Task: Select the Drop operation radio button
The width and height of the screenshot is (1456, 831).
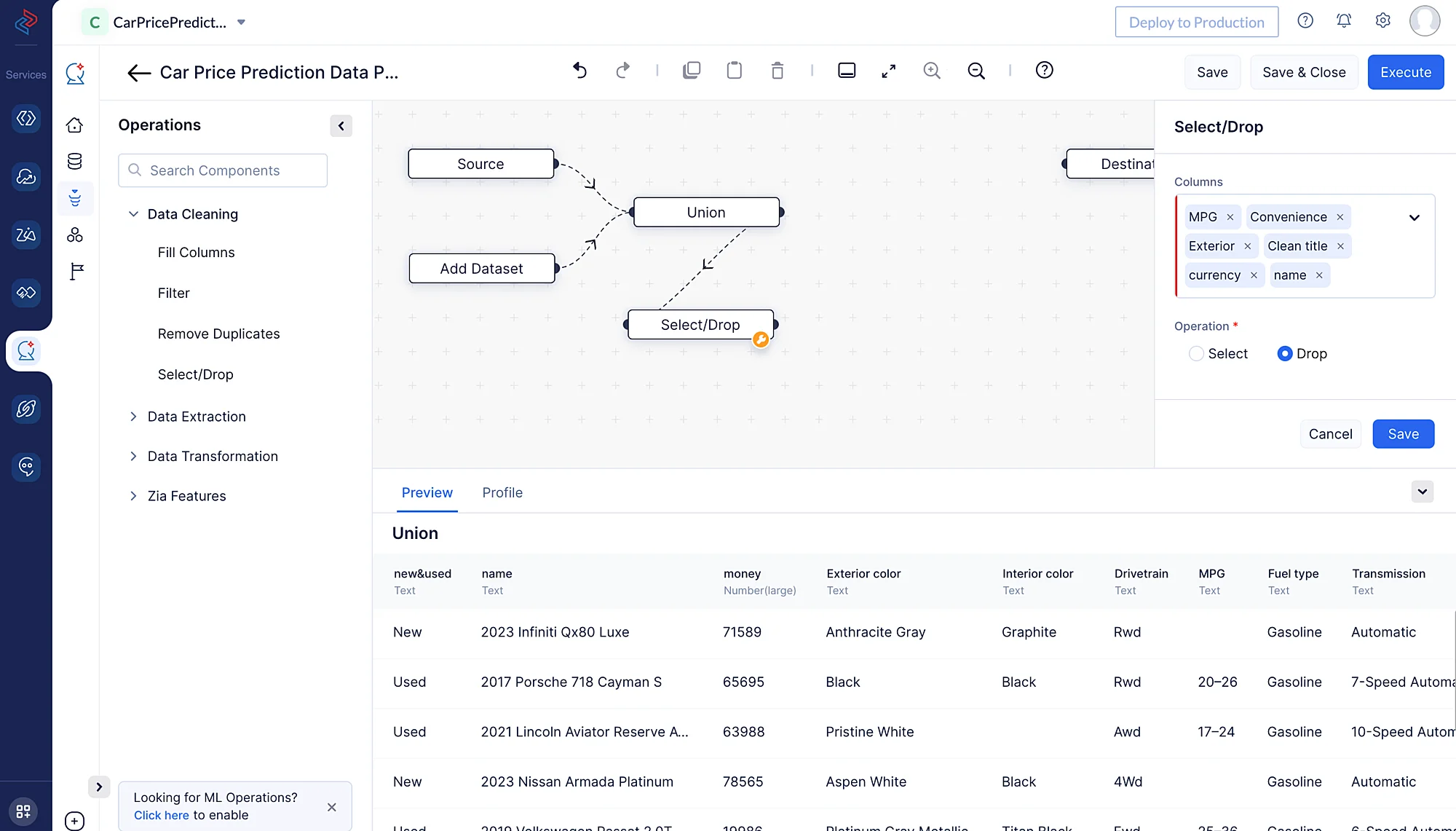Action: (x=1285, y=353)
